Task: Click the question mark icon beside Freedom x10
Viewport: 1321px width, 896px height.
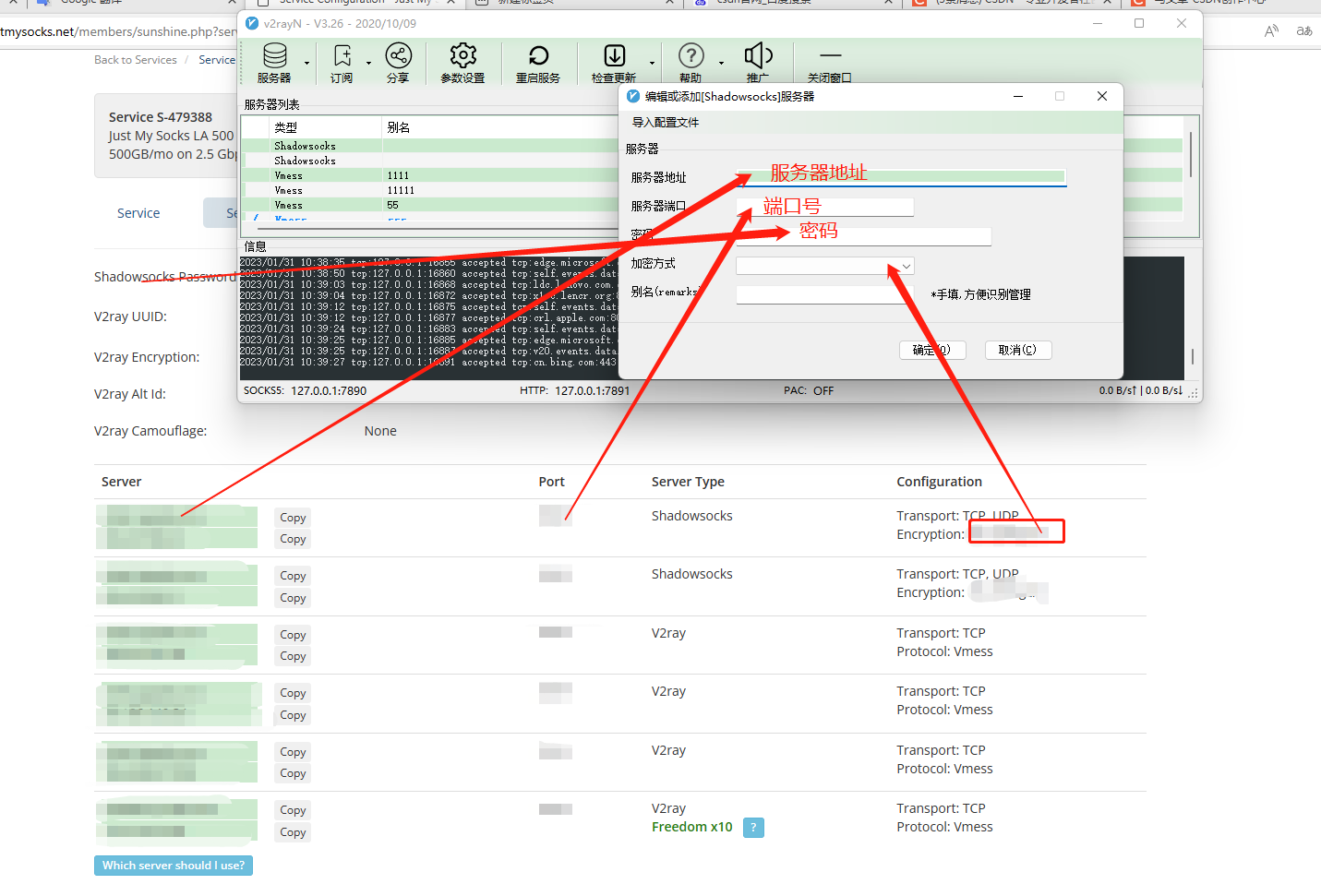Action: [x=753, y=828]
